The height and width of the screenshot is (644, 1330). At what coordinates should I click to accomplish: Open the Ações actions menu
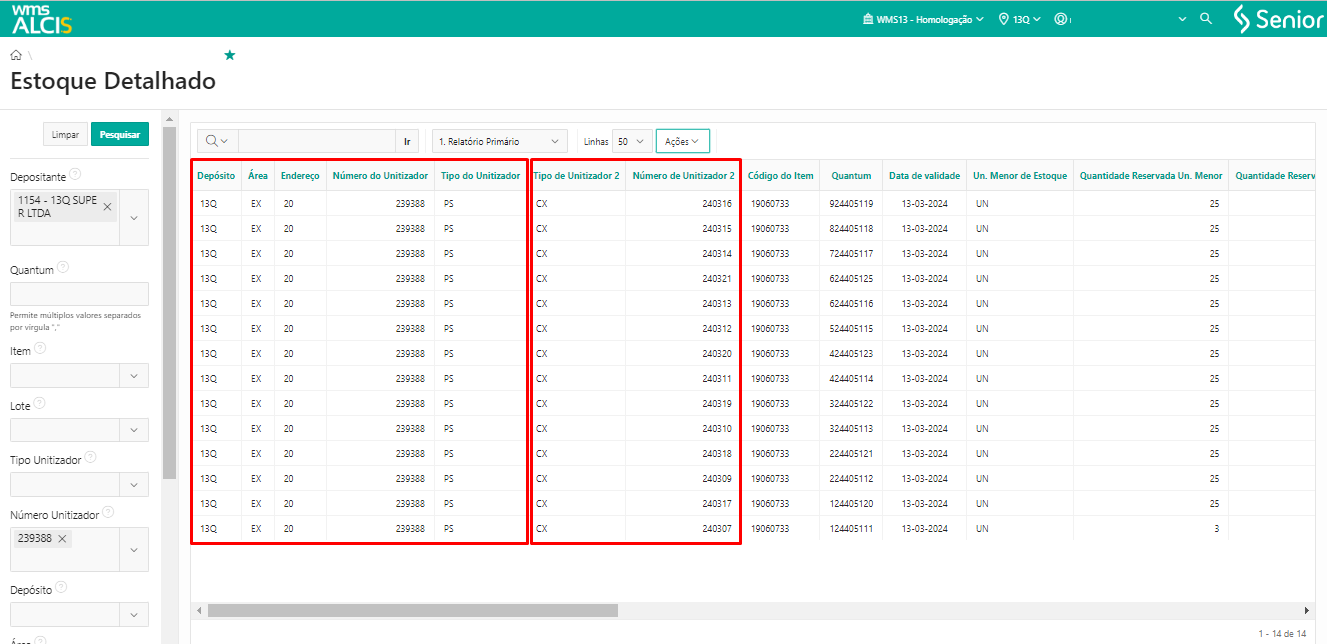point(682,142)
